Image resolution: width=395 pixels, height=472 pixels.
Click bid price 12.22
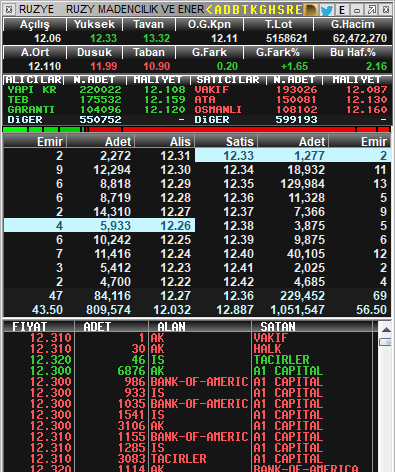coord(176,282)
